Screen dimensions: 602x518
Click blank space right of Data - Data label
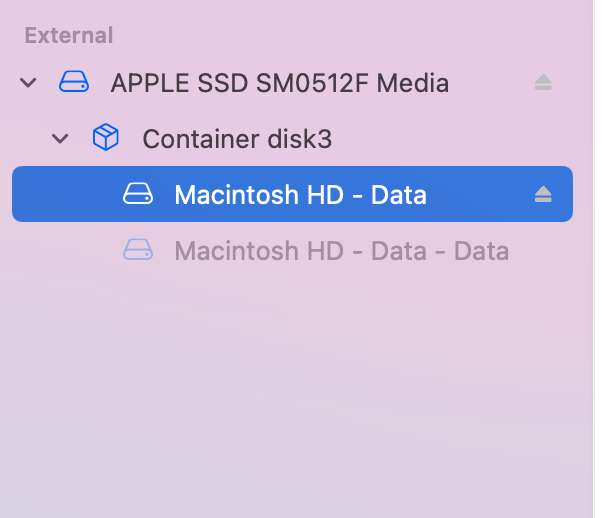541,250
